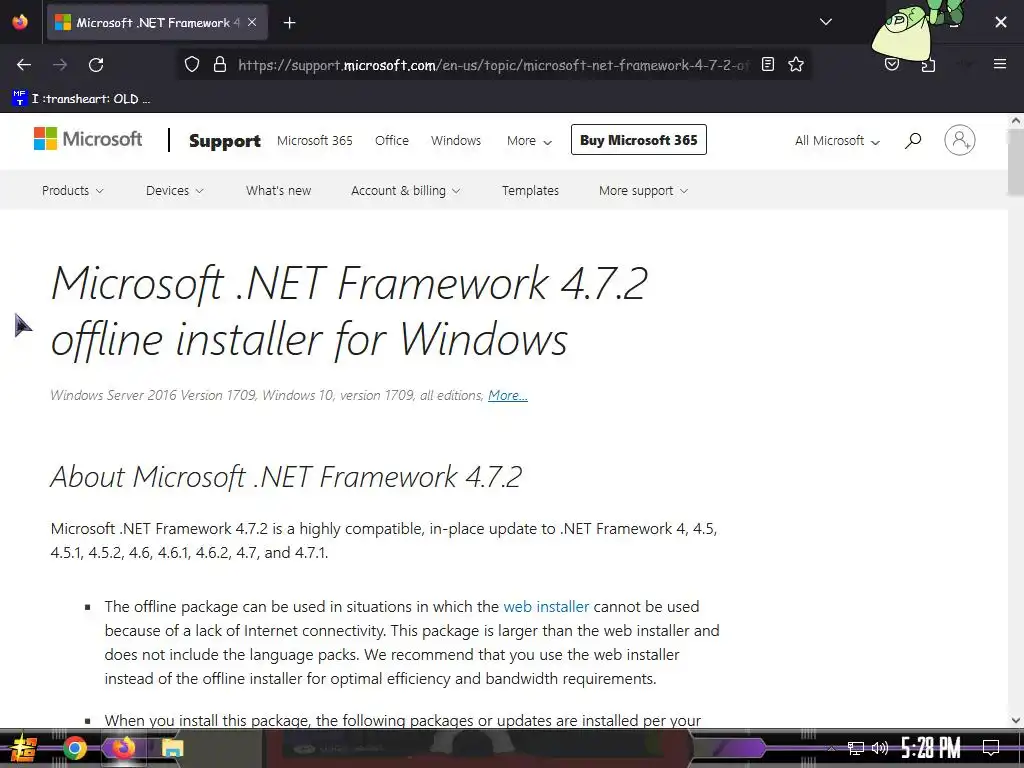Open the web installer link
This screenshot has height=768, width=1024.
(546, 607)
